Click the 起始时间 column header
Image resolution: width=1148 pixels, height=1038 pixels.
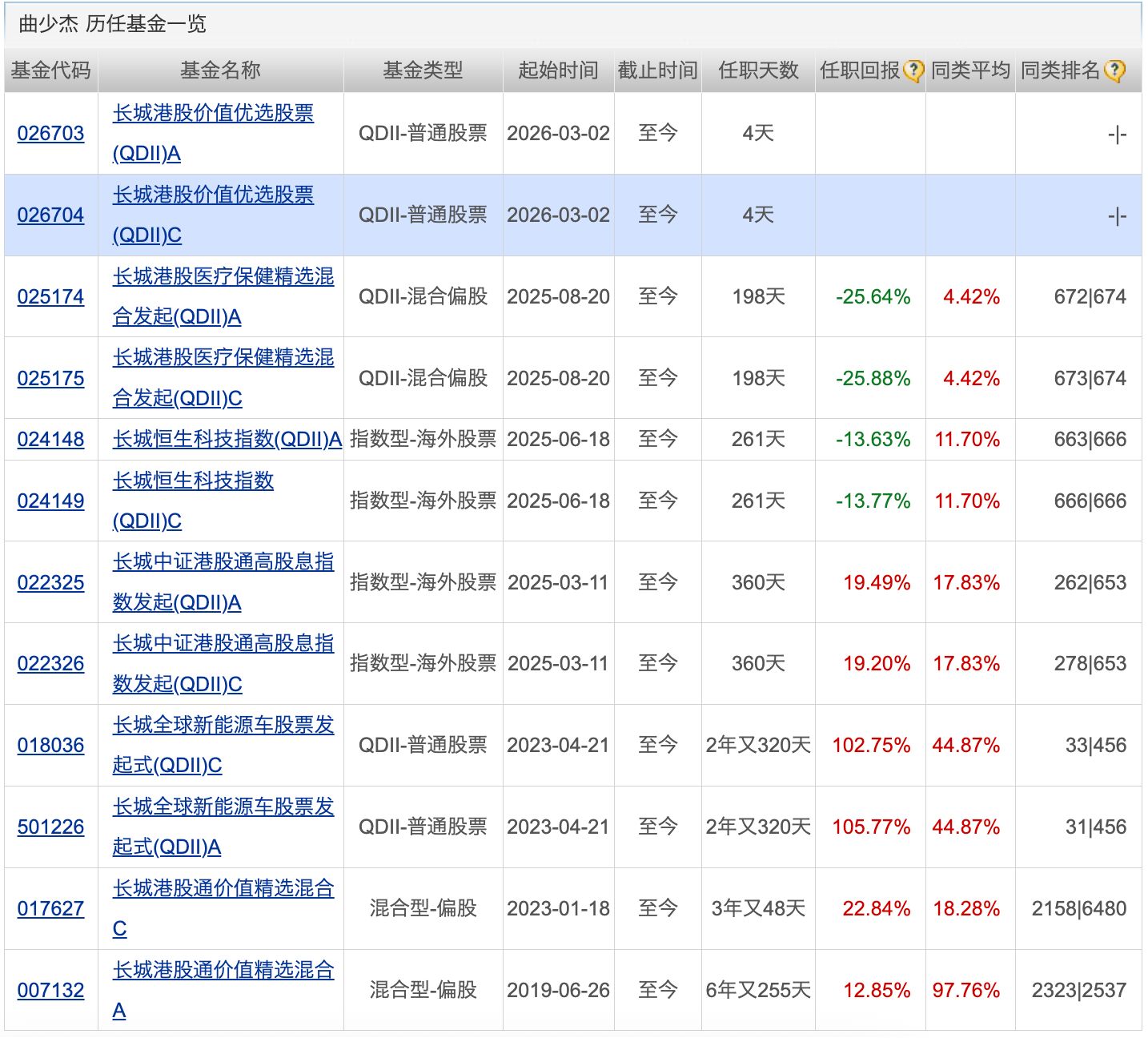tap(558, 70)
